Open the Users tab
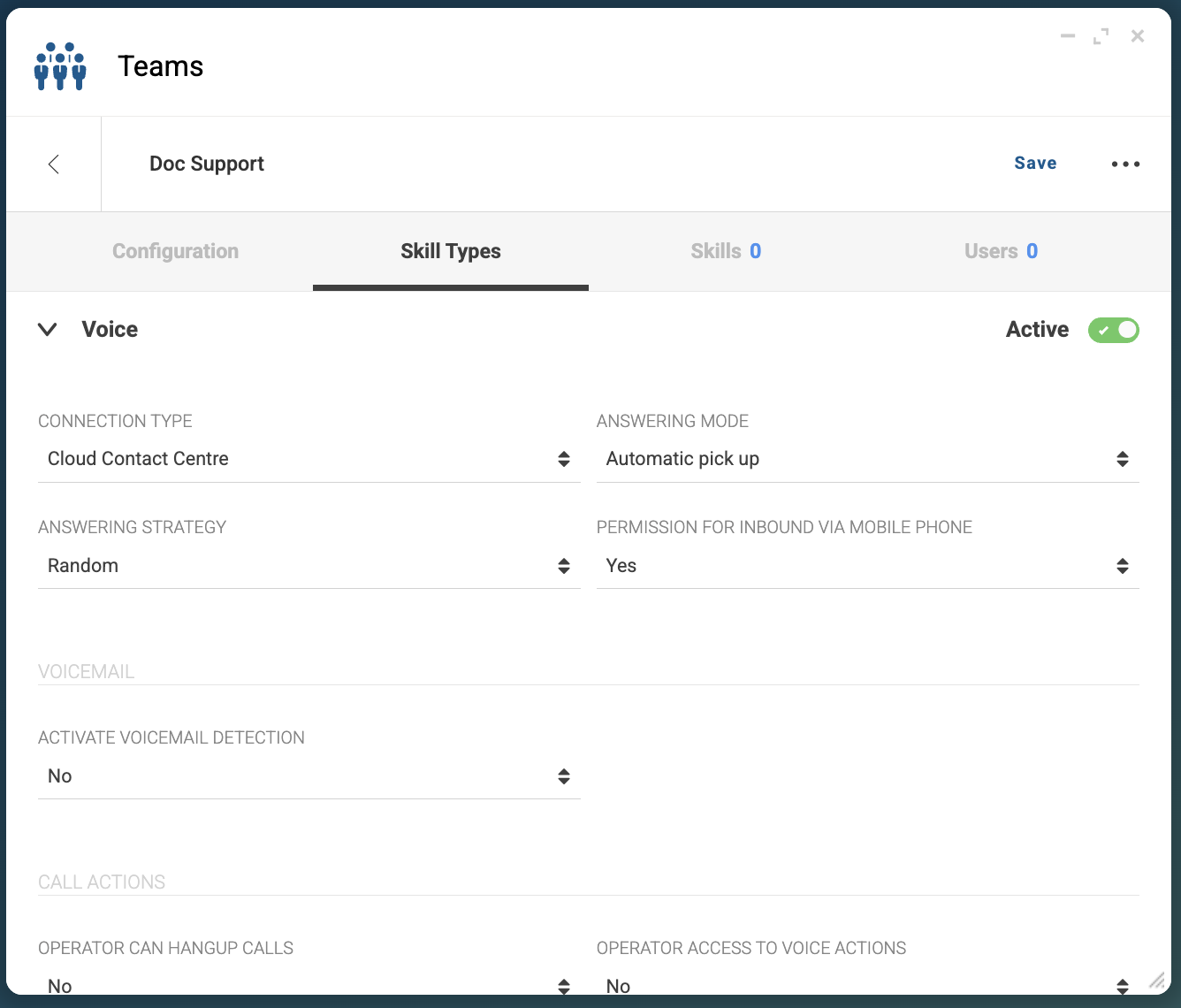The image size is (1181, 1008). (1001, 251)
